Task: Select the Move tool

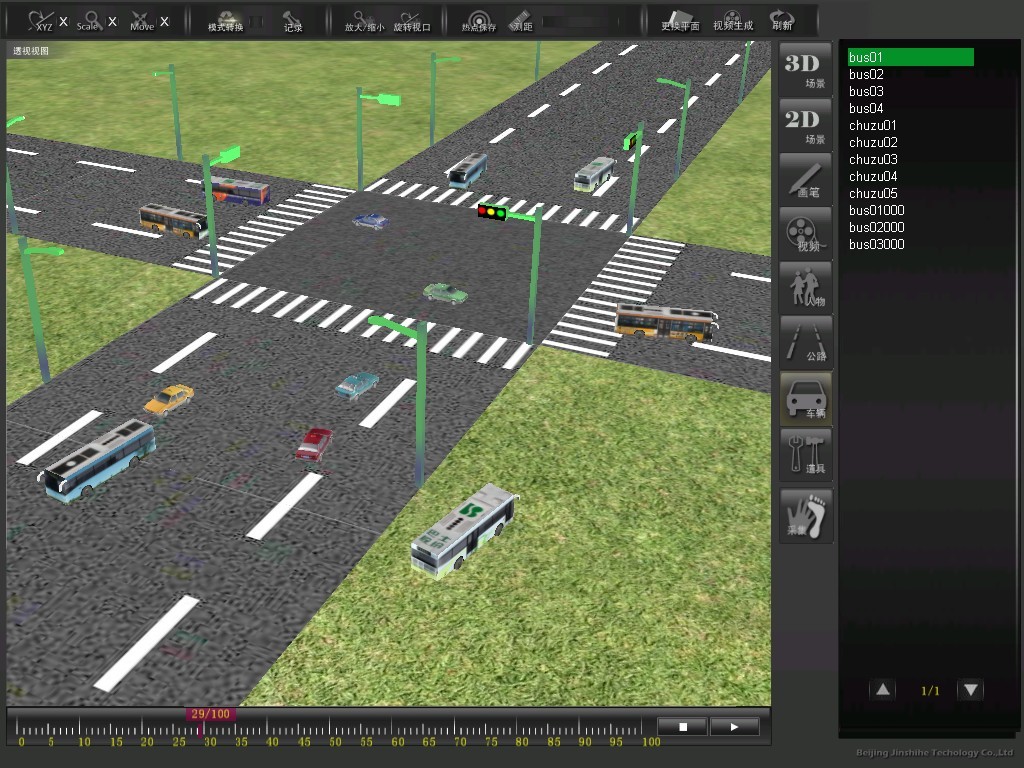Action: (141, 21)
